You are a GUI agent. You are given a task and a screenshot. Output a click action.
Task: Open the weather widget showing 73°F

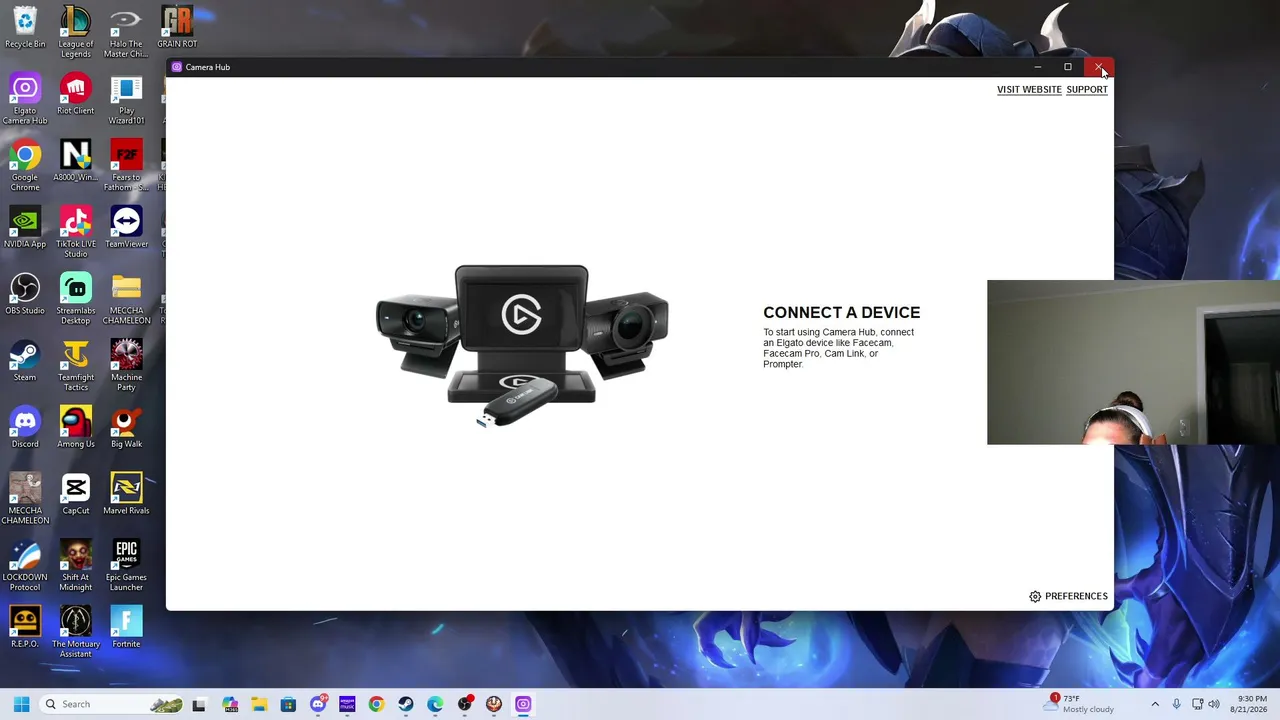pos(1078,704)
